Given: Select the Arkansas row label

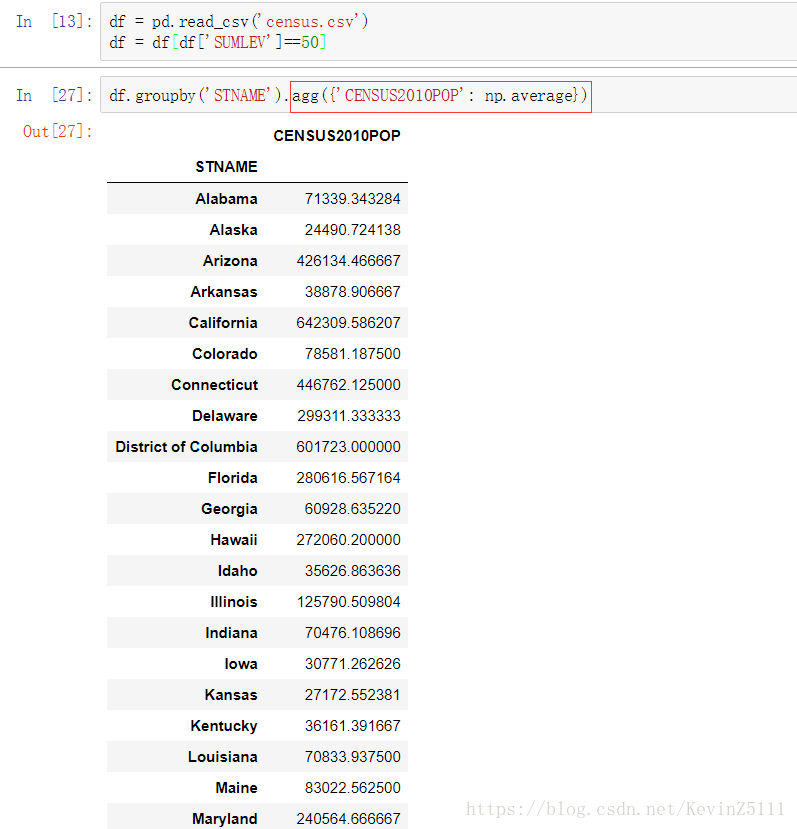Looking at the screenshot, I should tap(224, 292).
